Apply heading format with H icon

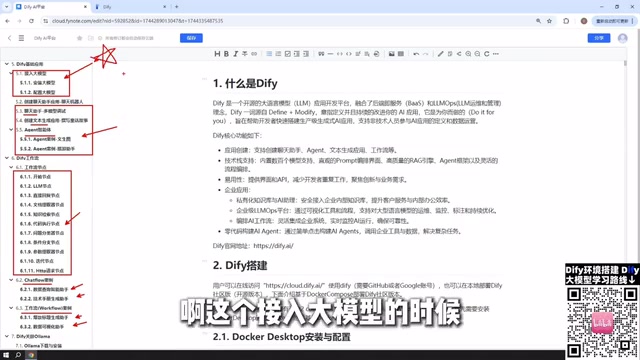click(217, 54)
